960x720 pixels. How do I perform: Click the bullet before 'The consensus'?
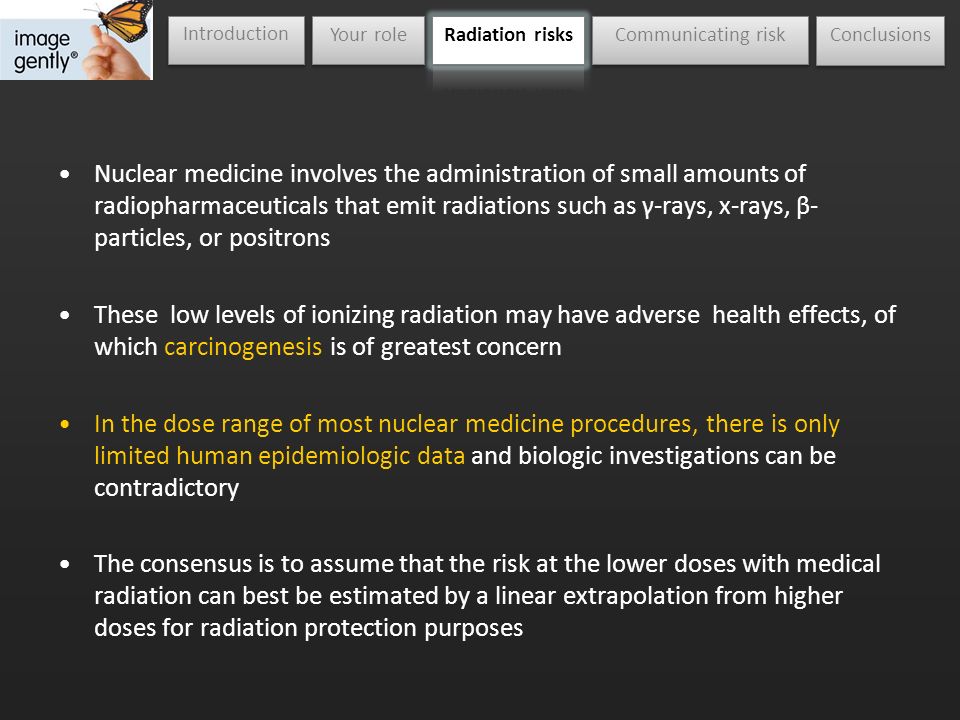pos(65,564)
